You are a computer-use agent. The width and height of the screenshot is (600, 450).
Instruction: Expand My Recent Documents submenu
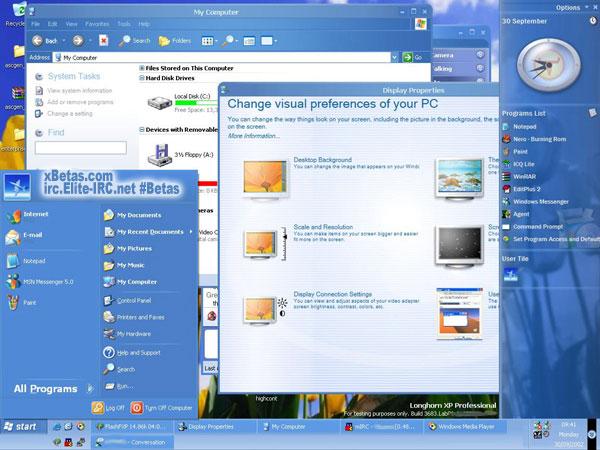tap(148, 232)
